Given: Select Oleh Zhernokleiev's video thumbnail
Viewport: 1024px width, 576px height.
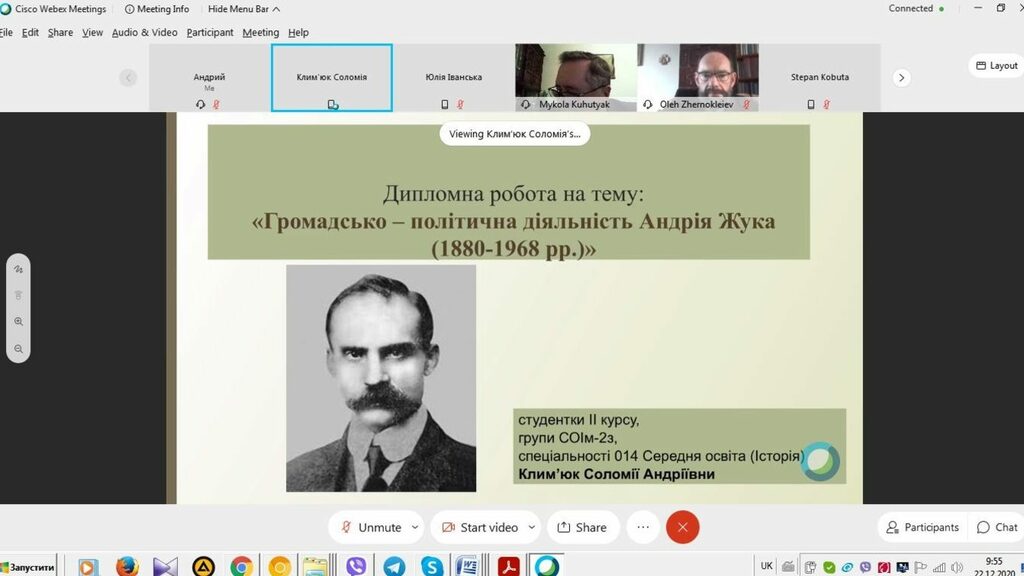Looking at the screenshot, I should (698, 76).
